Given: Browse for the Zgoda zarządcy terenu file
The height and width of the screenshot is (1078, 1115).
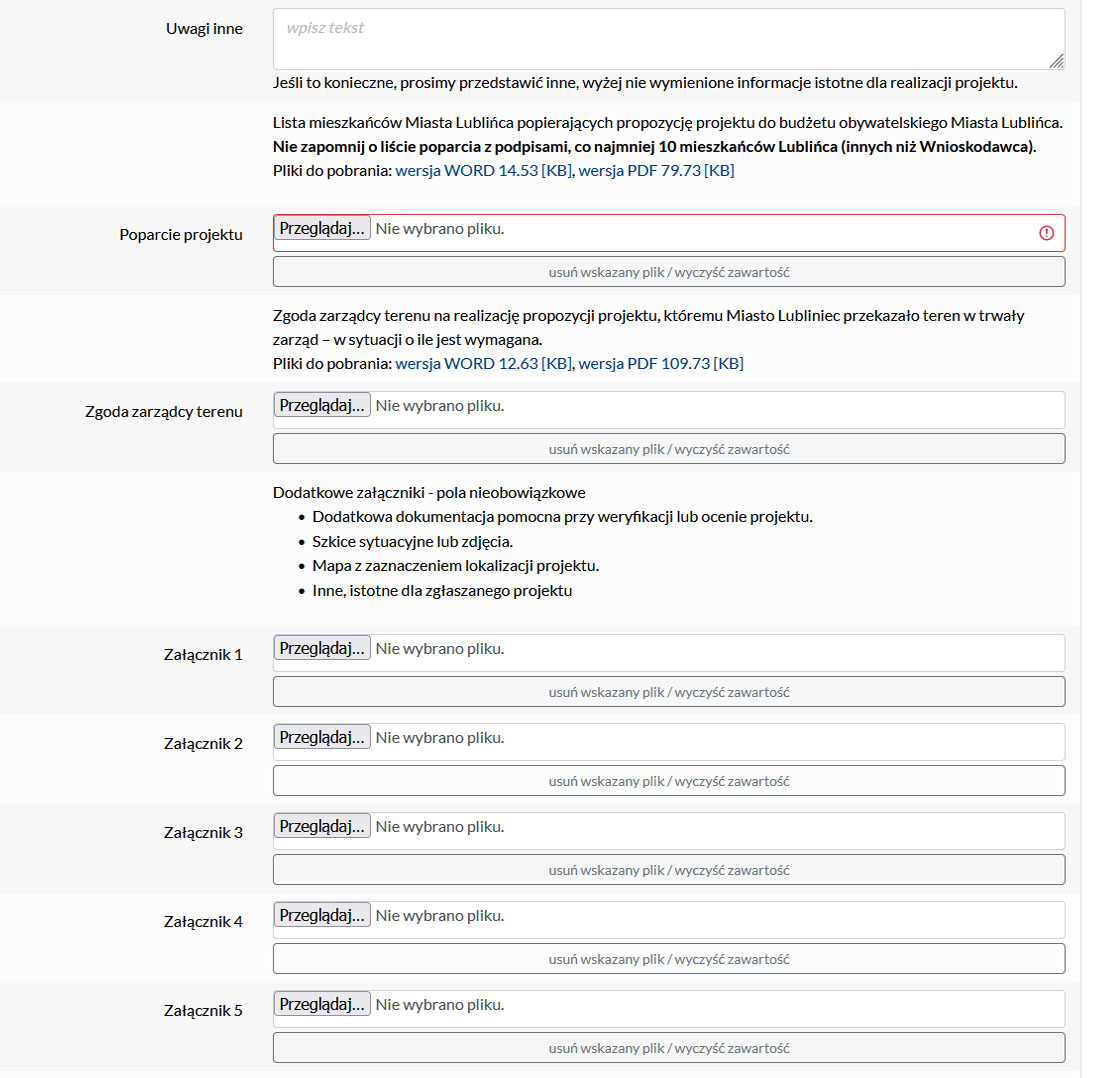Looking at the screenshot, I should [x=322, y=405].
